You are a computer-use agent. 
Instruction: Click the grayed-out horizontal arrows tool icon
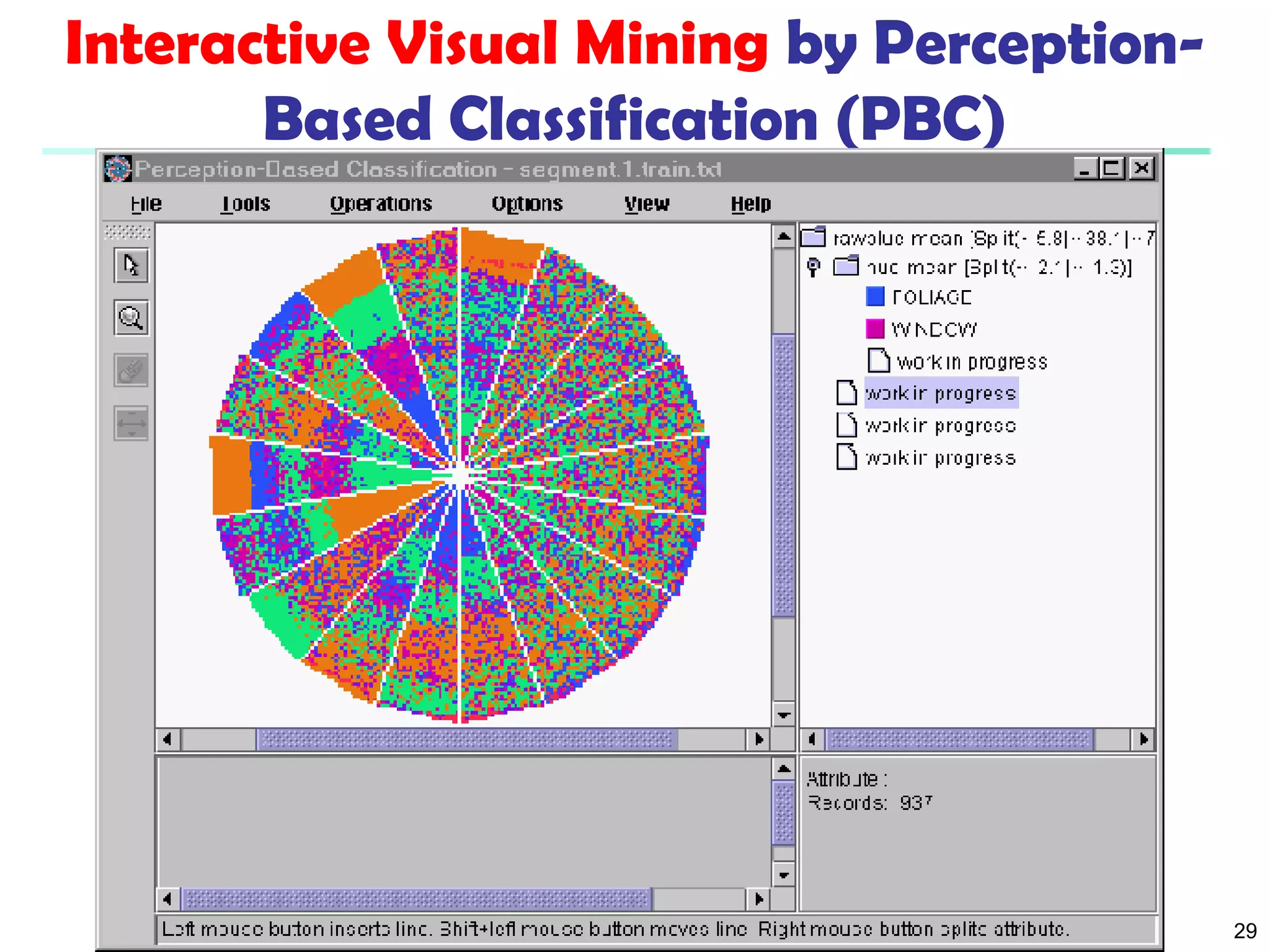[x=131, y=423]
